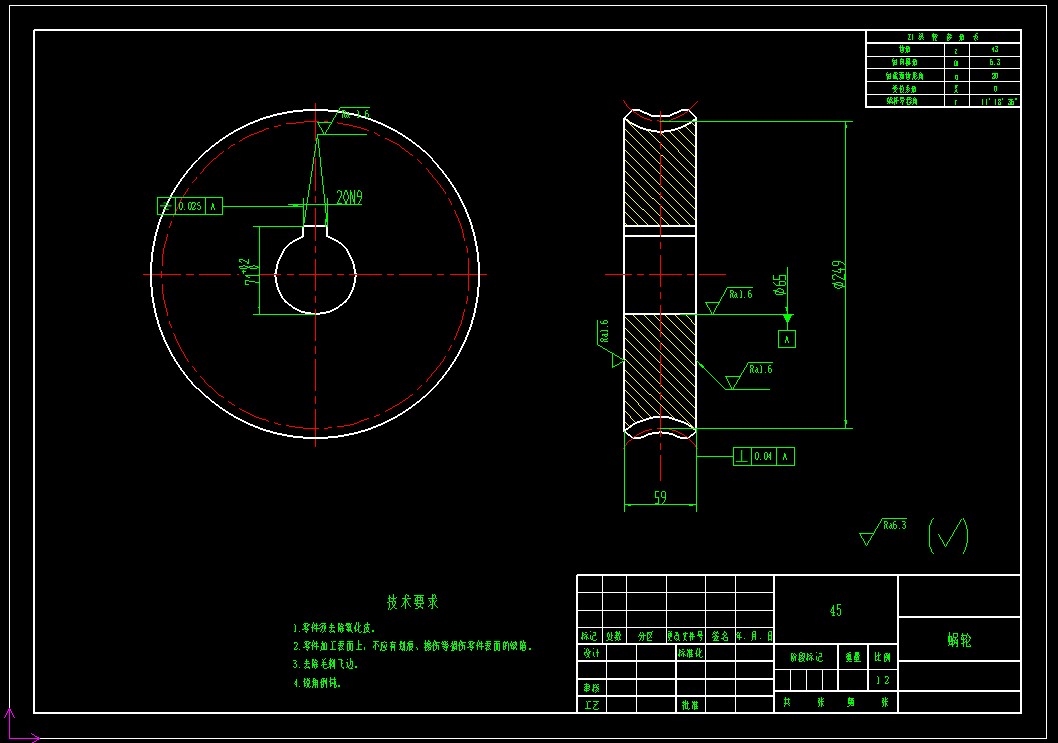The height and width of the screenshot is (743, 1058).
Task: Select the 标记 column header cell
Action: (x=590, y=636)
